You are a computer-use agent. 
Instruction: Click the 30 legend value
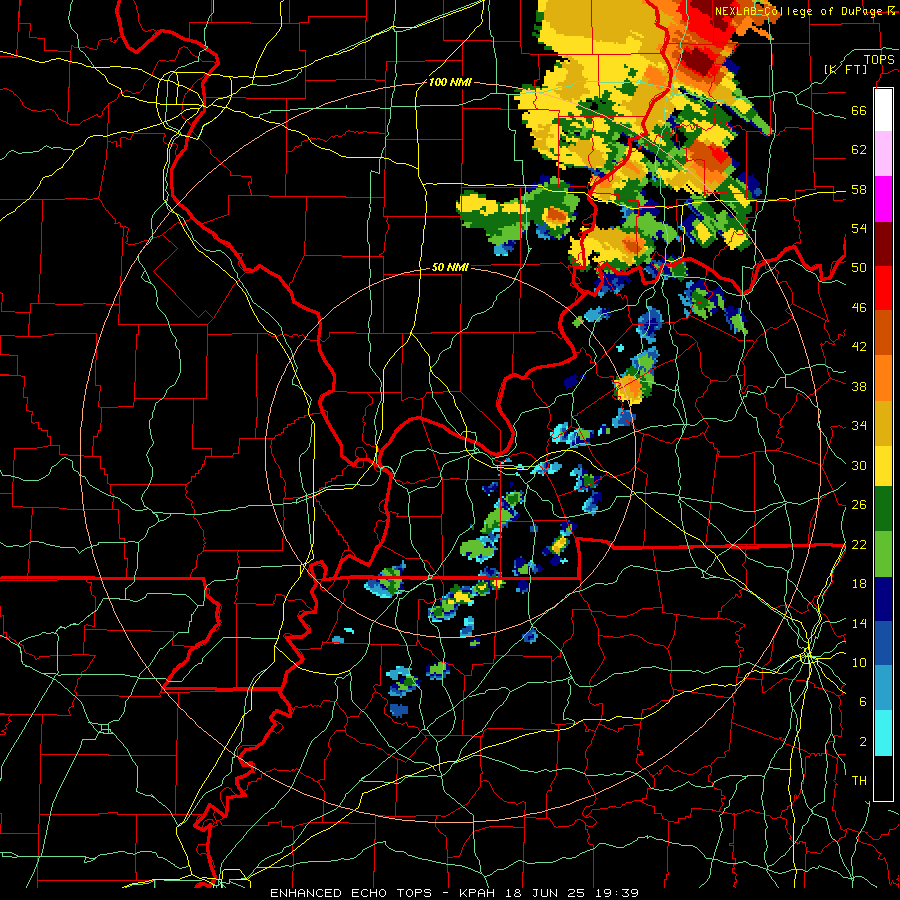[859, 465]
